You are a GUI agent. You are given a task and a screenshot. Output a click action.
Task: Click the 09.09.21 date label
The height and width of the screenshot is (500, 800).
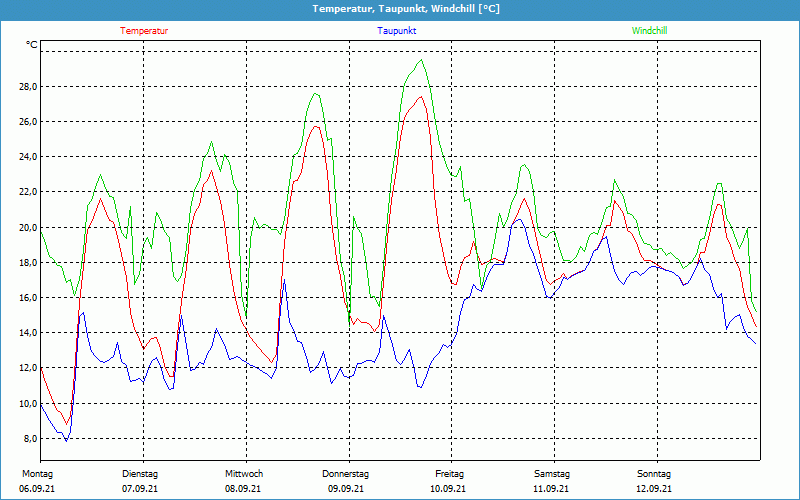(x=346, y=489)
